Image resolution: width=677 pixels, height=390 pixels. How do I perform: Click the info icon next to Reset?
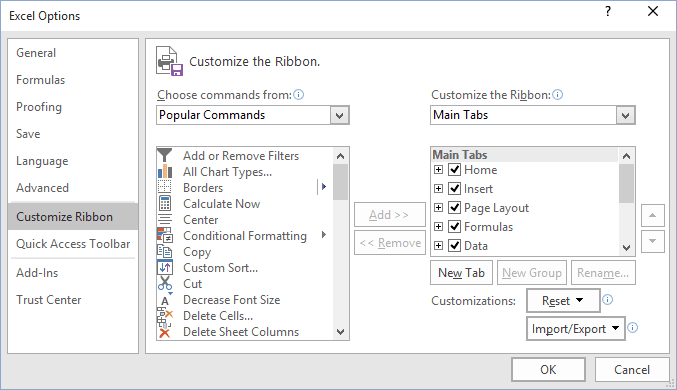click(x=607, y=300)
